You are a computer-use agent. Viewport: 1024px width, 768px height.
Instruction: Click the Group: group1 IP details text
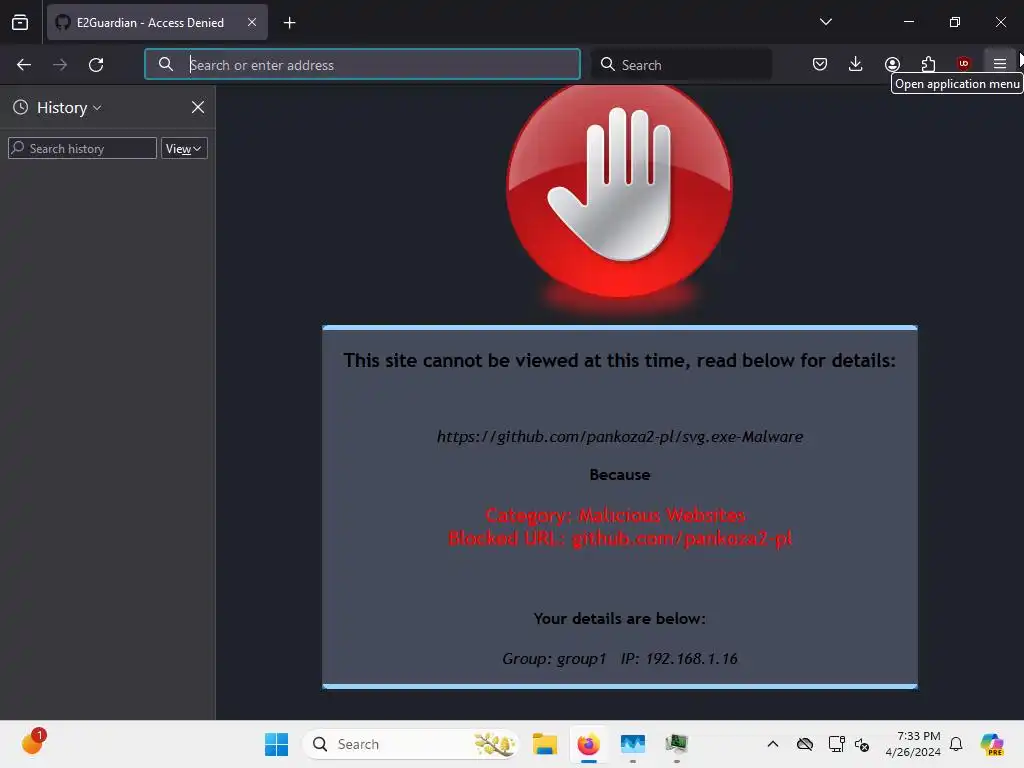tap(620, 658)
